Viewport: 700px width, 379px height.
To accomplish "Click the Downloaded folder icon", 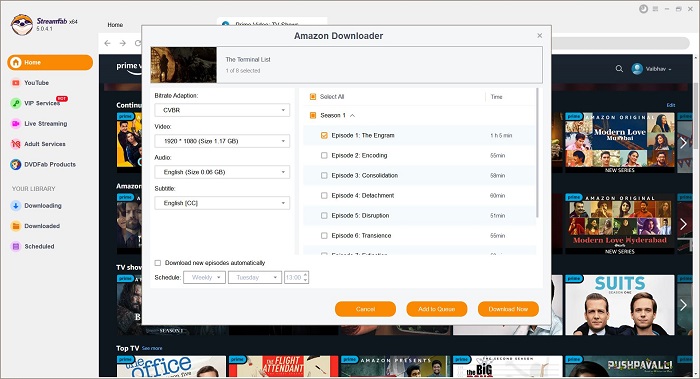I will pyautogui.click(x=16, y=226).
